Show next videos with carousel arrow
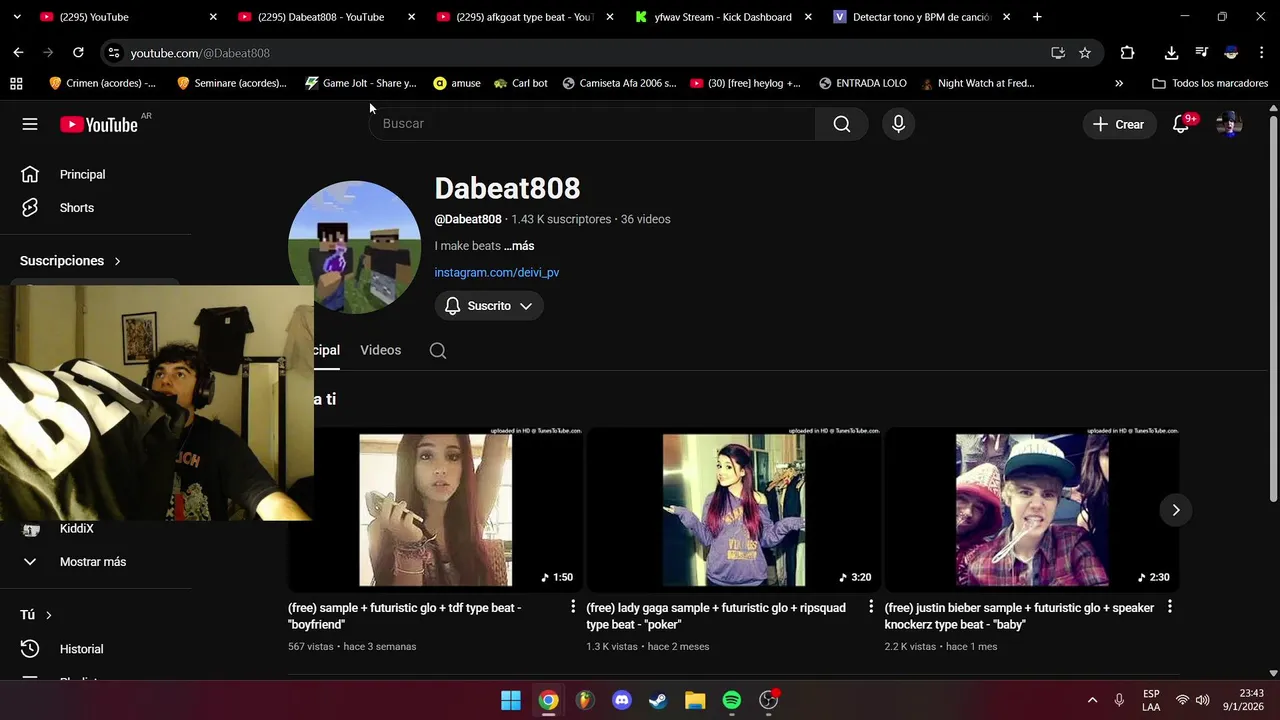The width and height of the screenshot is (1280, 720). point(1176,510)
